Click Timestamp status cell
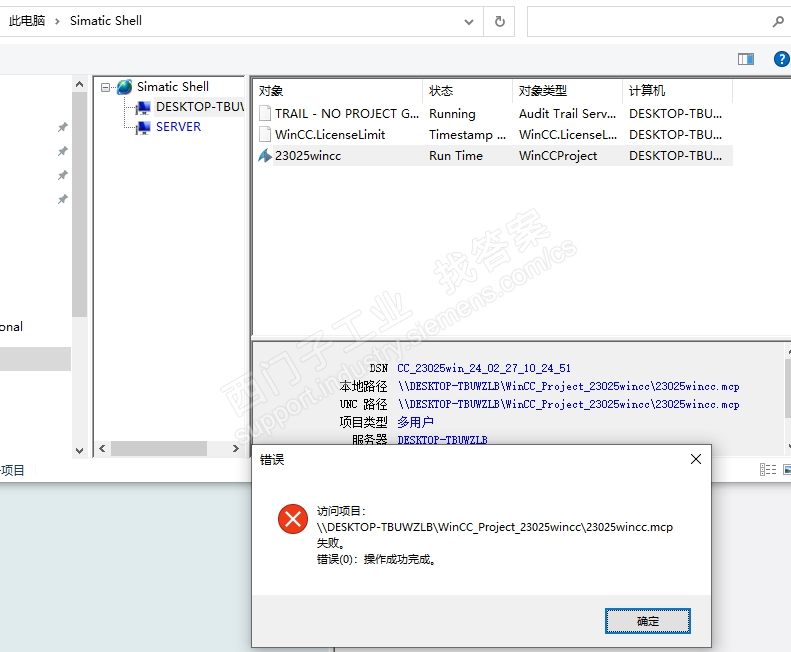Viewport: 791px width, 652px height. pos(467,135)
